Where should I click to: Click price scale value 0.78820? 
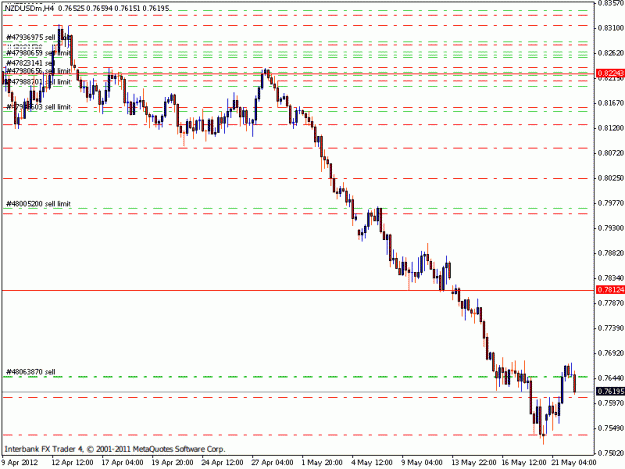611,253
